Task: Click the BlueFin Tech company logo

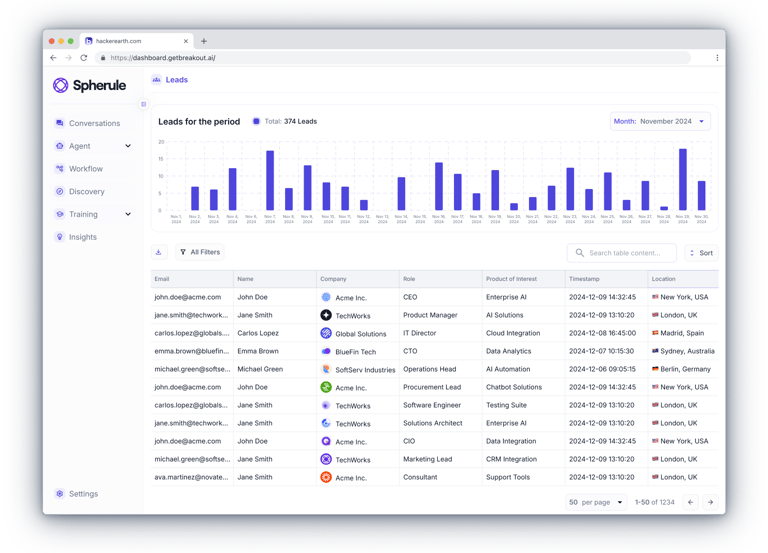Action: [x=326, y=351]
